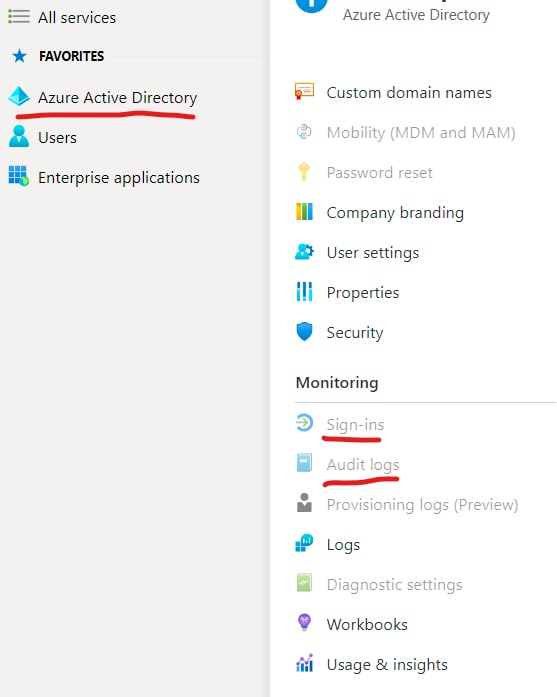Viewport: 557px width, 697px height.
Task: Open Diagnostic settings entry
Action: (394, 585)
